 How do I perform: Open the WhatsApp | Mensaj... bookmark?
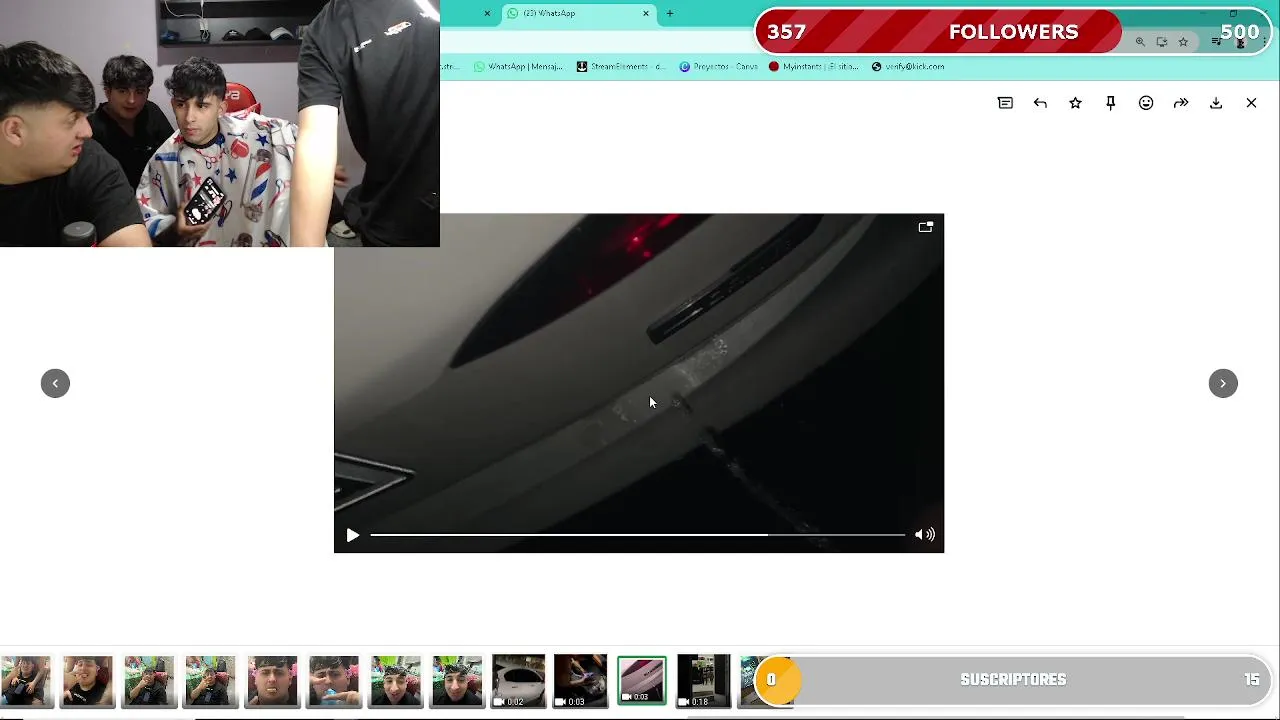[x=517, y=66]
